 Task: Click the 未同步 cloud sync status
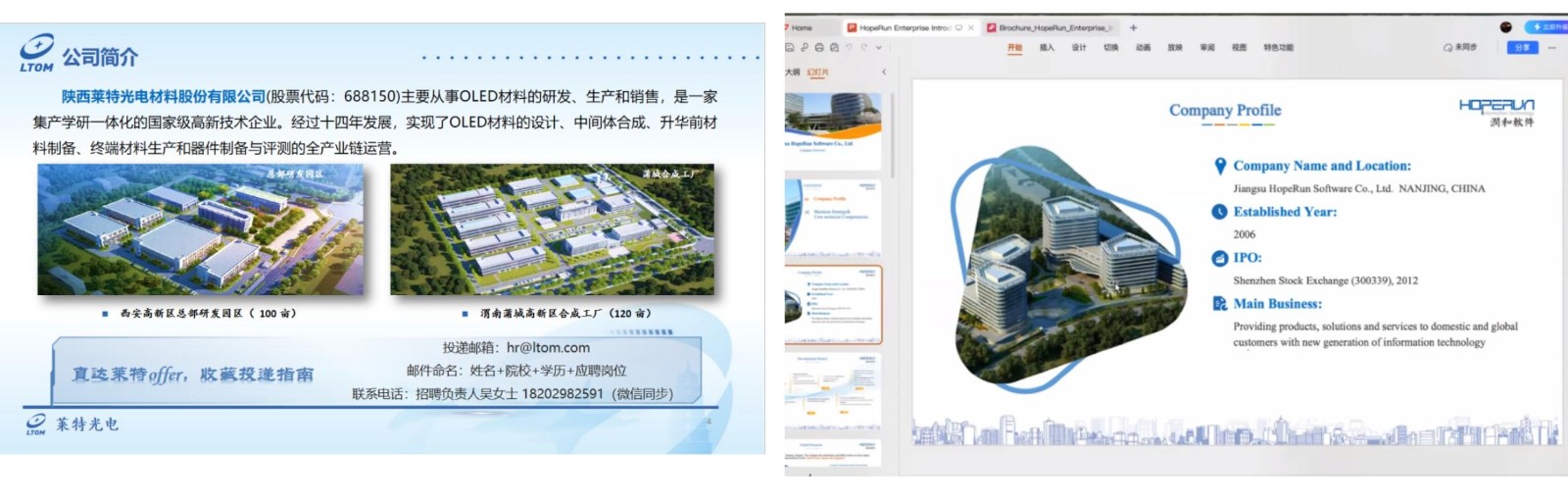1460,47
